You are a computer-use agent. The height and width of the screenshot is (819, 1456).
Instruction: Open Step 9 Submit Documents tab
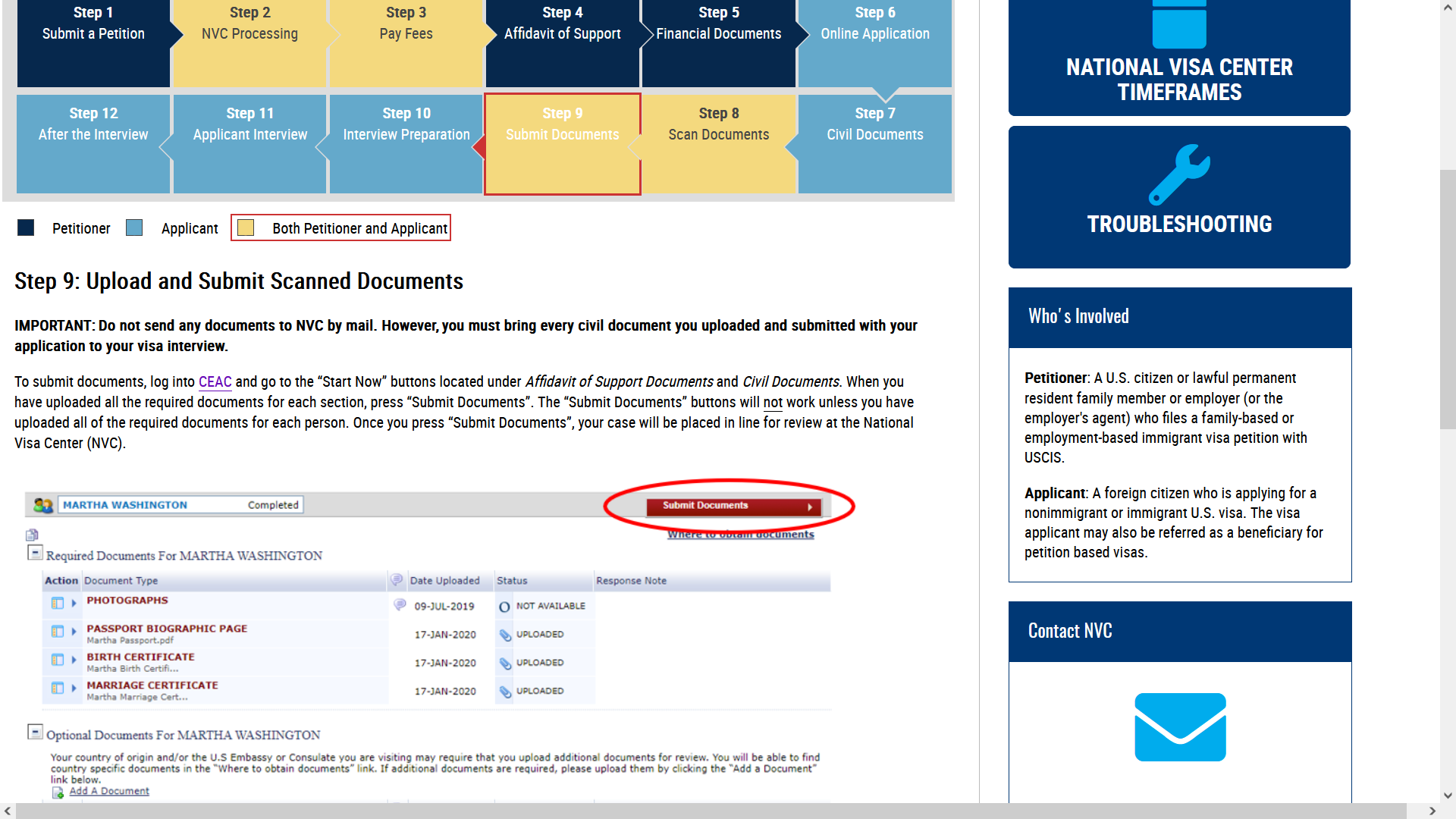563,144
